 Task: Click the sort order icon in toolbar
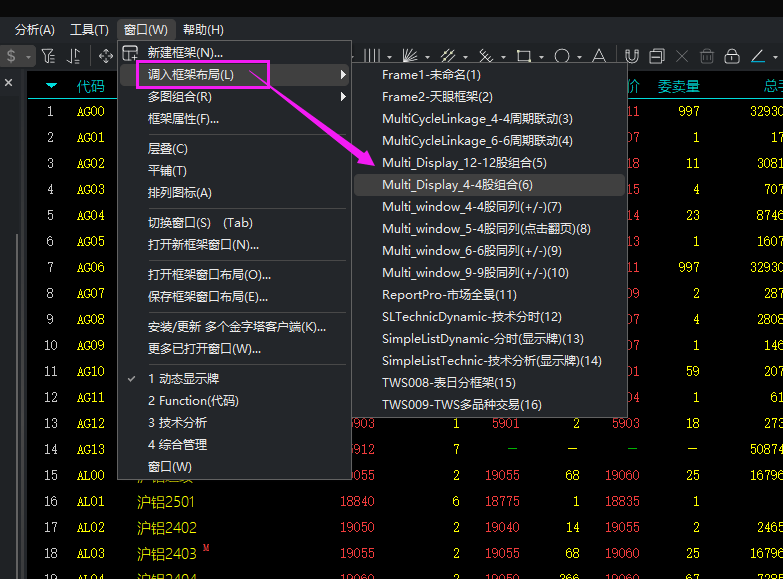[73, 56]
